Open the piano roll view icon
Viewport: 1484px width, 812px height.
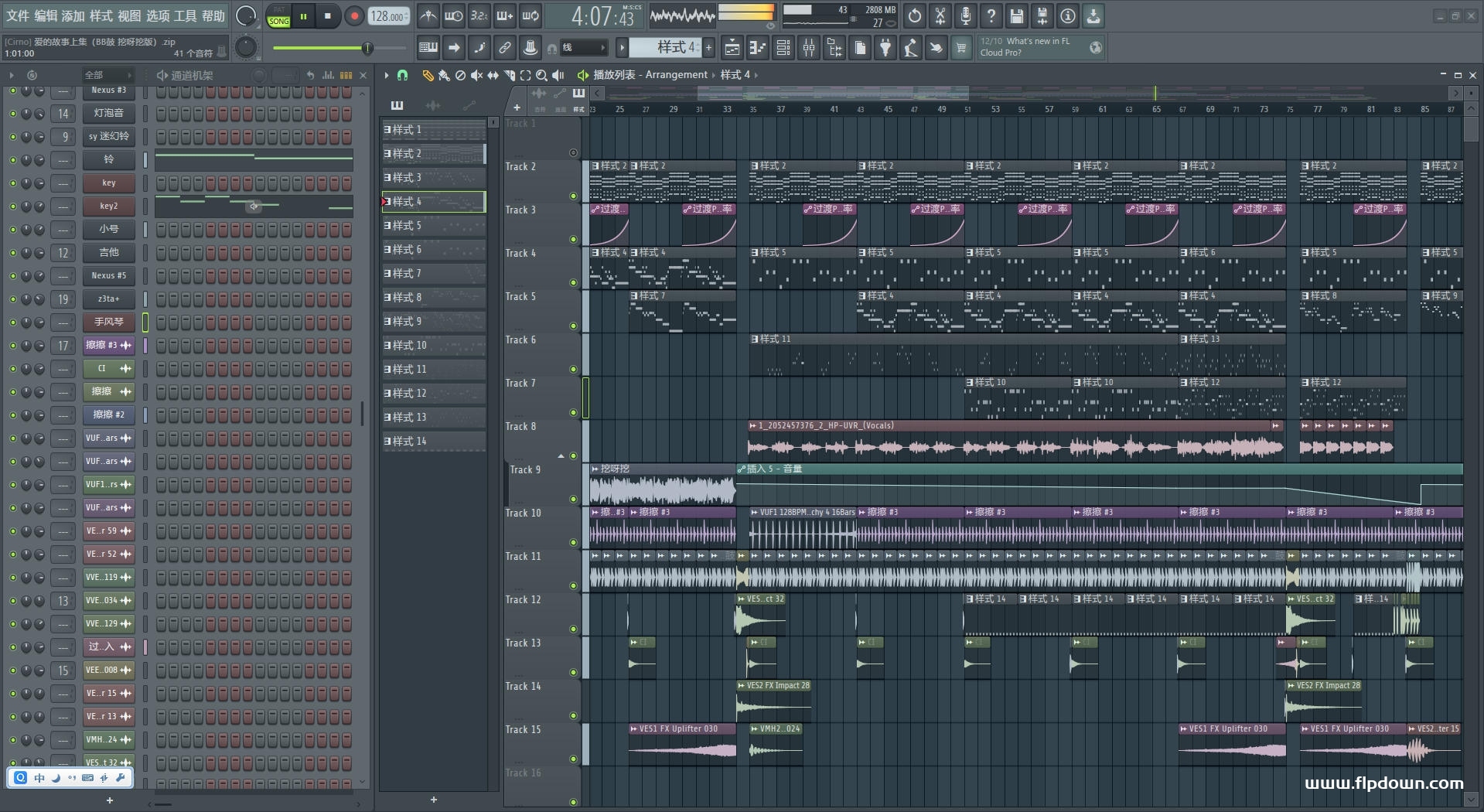click(757, 48)
